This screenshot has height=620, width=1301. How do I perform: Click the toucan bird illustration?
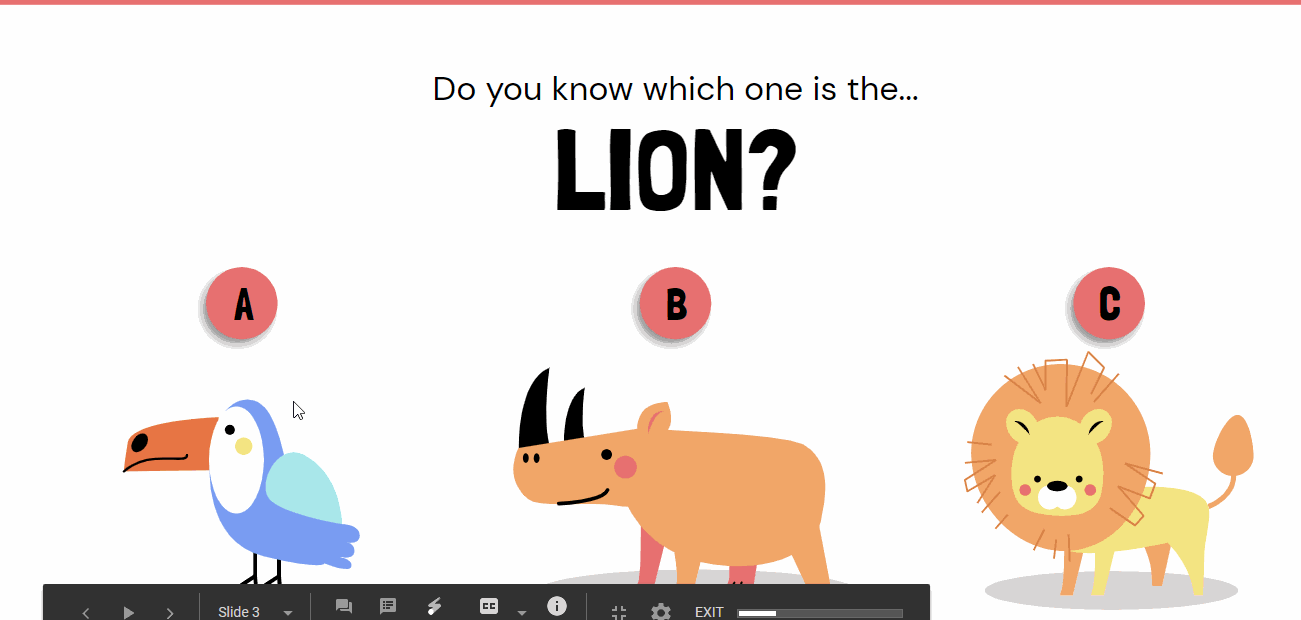click(242, 490)
